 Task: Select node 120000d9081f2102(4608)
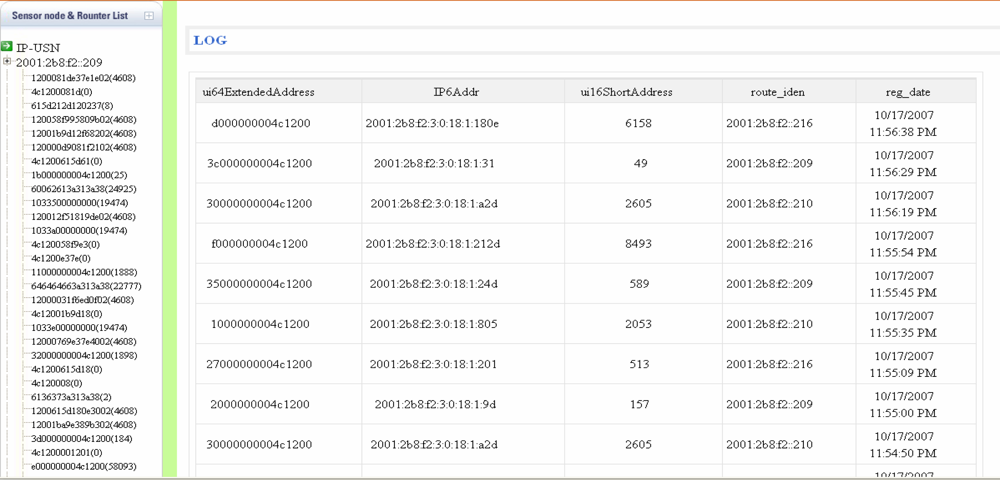pos(83,147)
